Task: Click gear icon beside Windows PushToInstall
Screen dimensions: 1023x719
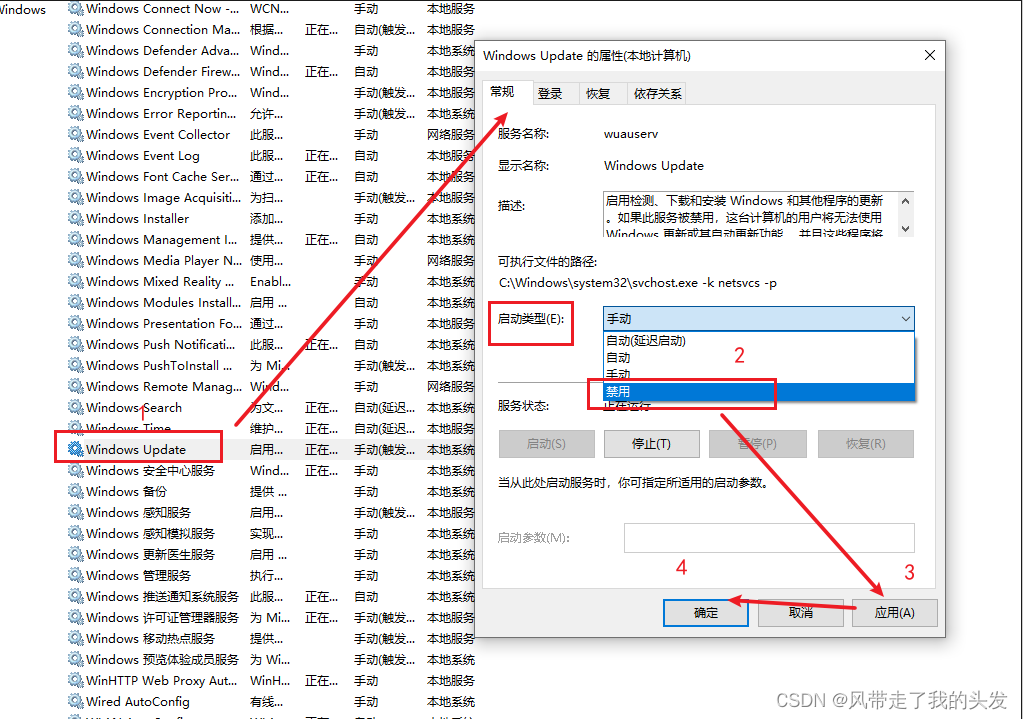Action: pos(76,365)
